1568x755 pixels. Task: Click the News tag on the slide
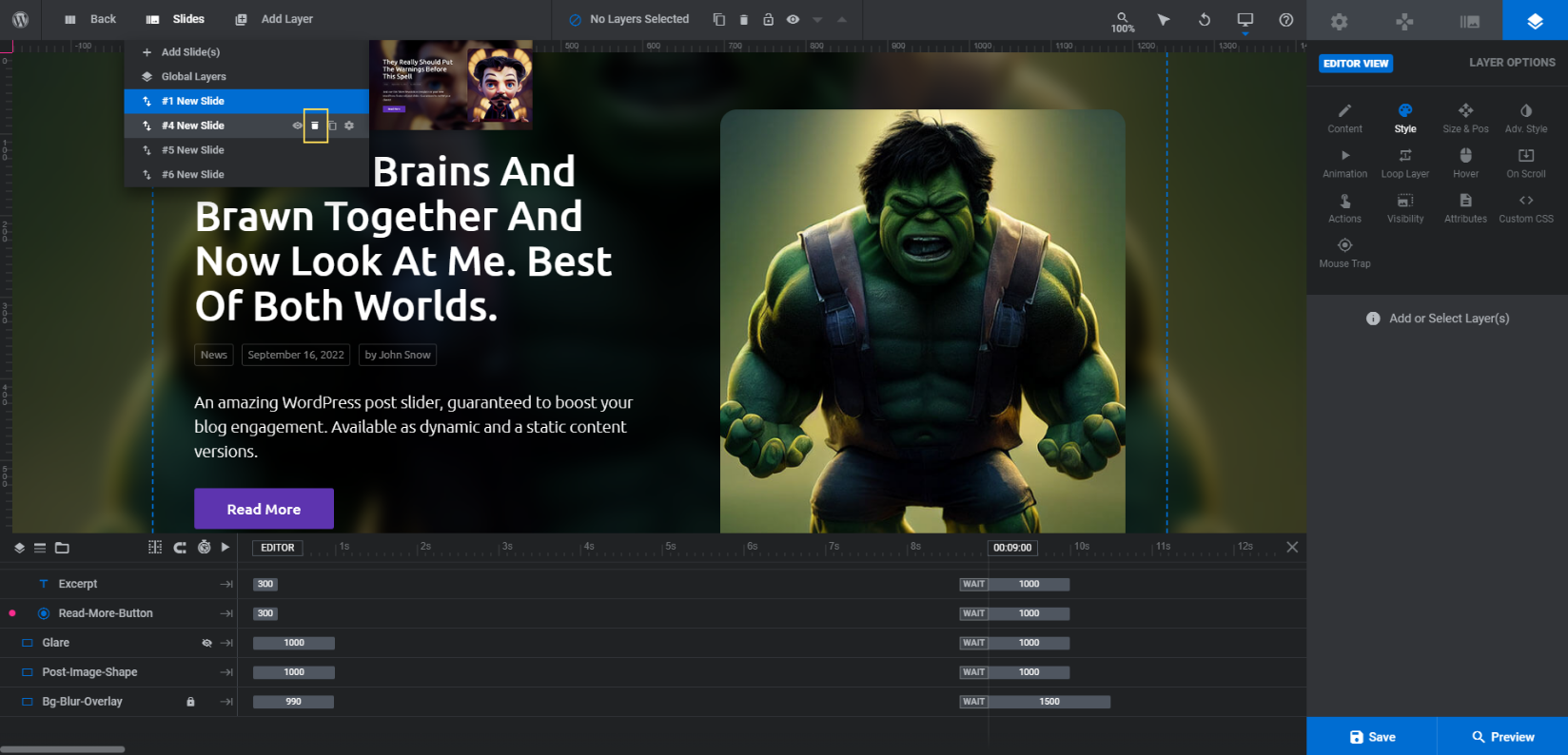coord(214,355)
